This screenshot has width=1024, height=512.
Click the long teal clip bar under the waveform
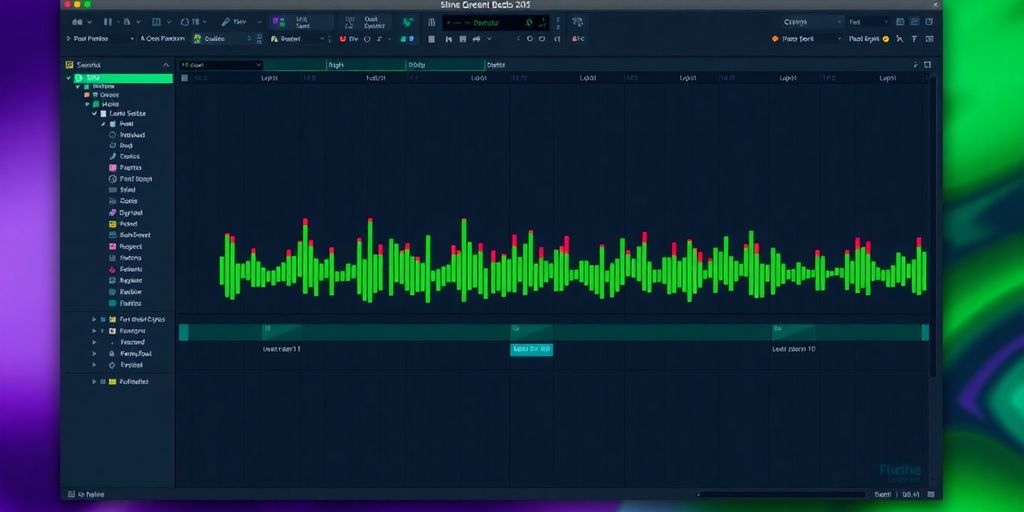coord(640,332)
